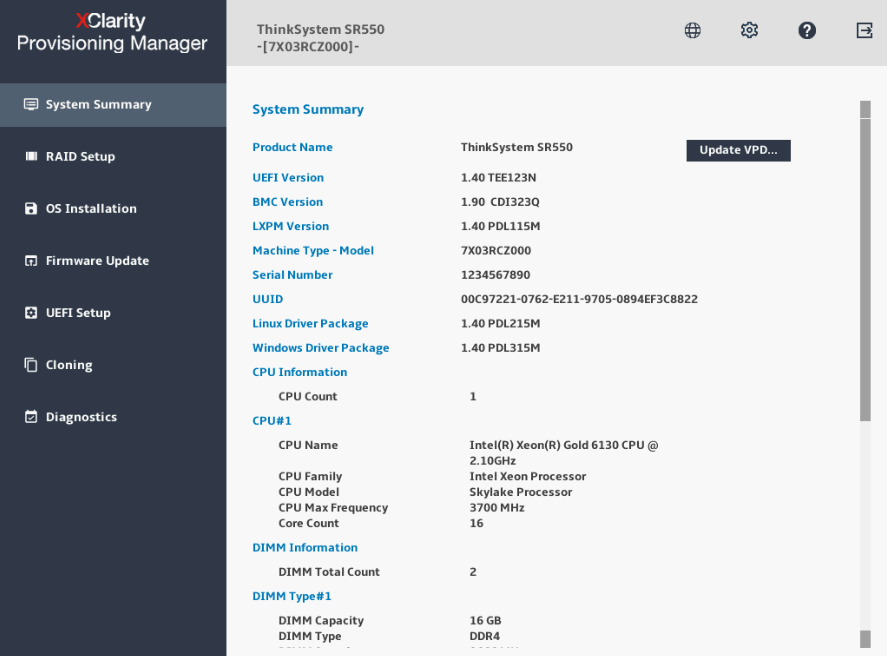Click the CPU Information section heading
Viewport: 887px width, 656px height.
coord(300,372)
